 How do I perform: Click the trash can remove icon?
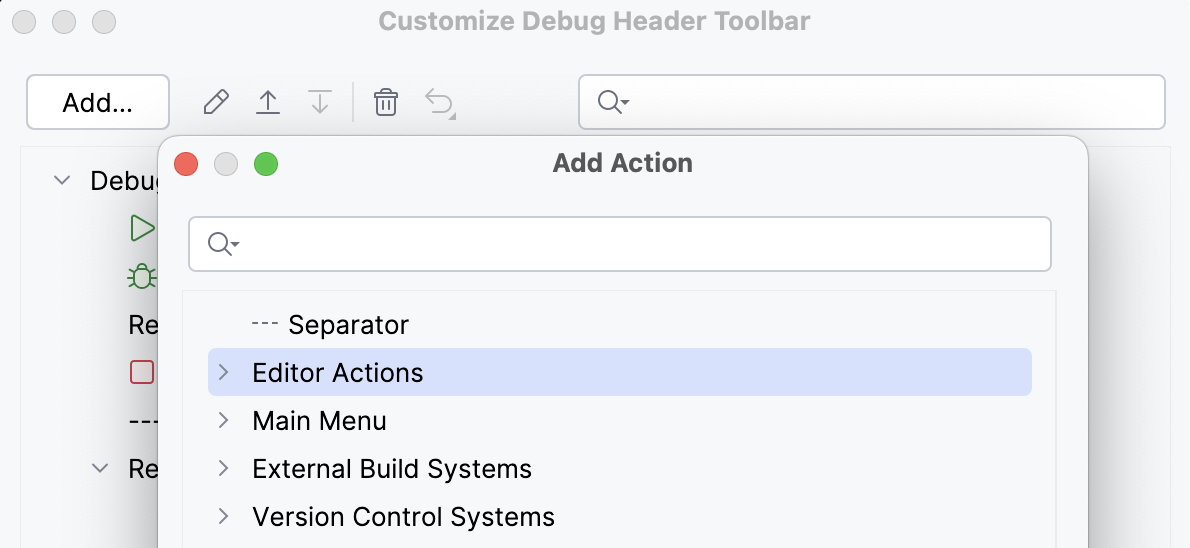click(x=386, y=102)
